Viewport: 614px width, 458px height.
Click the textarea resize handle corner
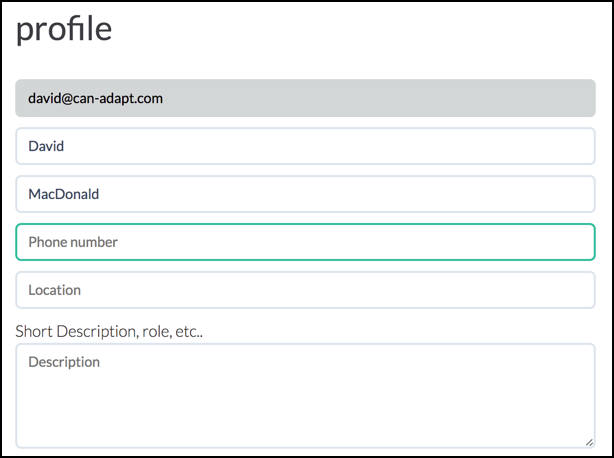click(x=590, y=441)
